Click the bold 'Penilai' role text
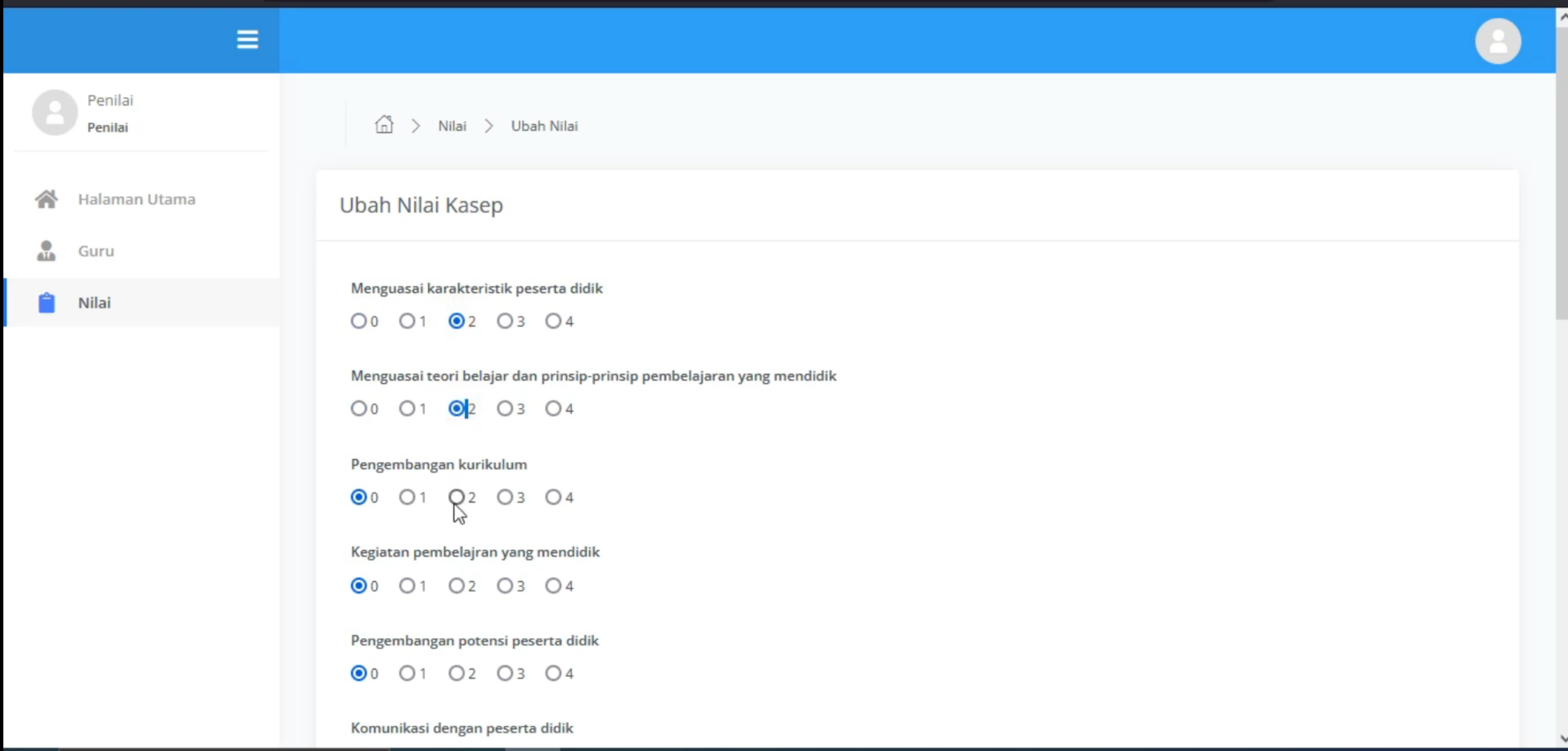 click(x=107, y=128)
